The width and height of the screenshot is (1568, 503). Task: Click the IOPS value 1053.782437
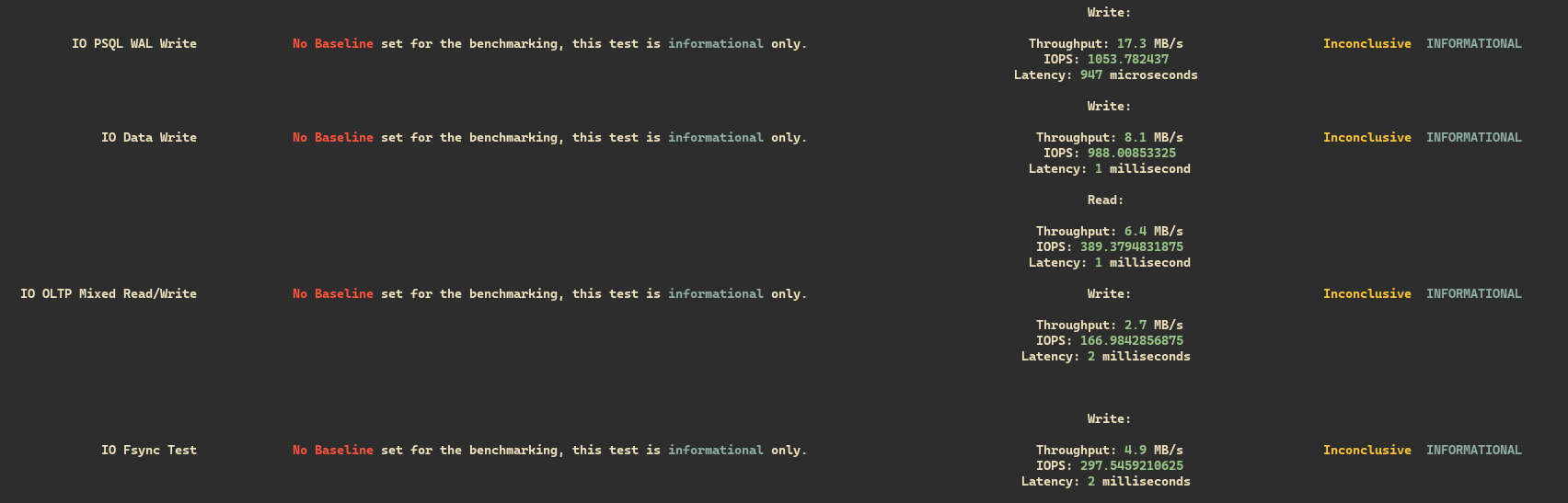click(x=1127, y=59)
